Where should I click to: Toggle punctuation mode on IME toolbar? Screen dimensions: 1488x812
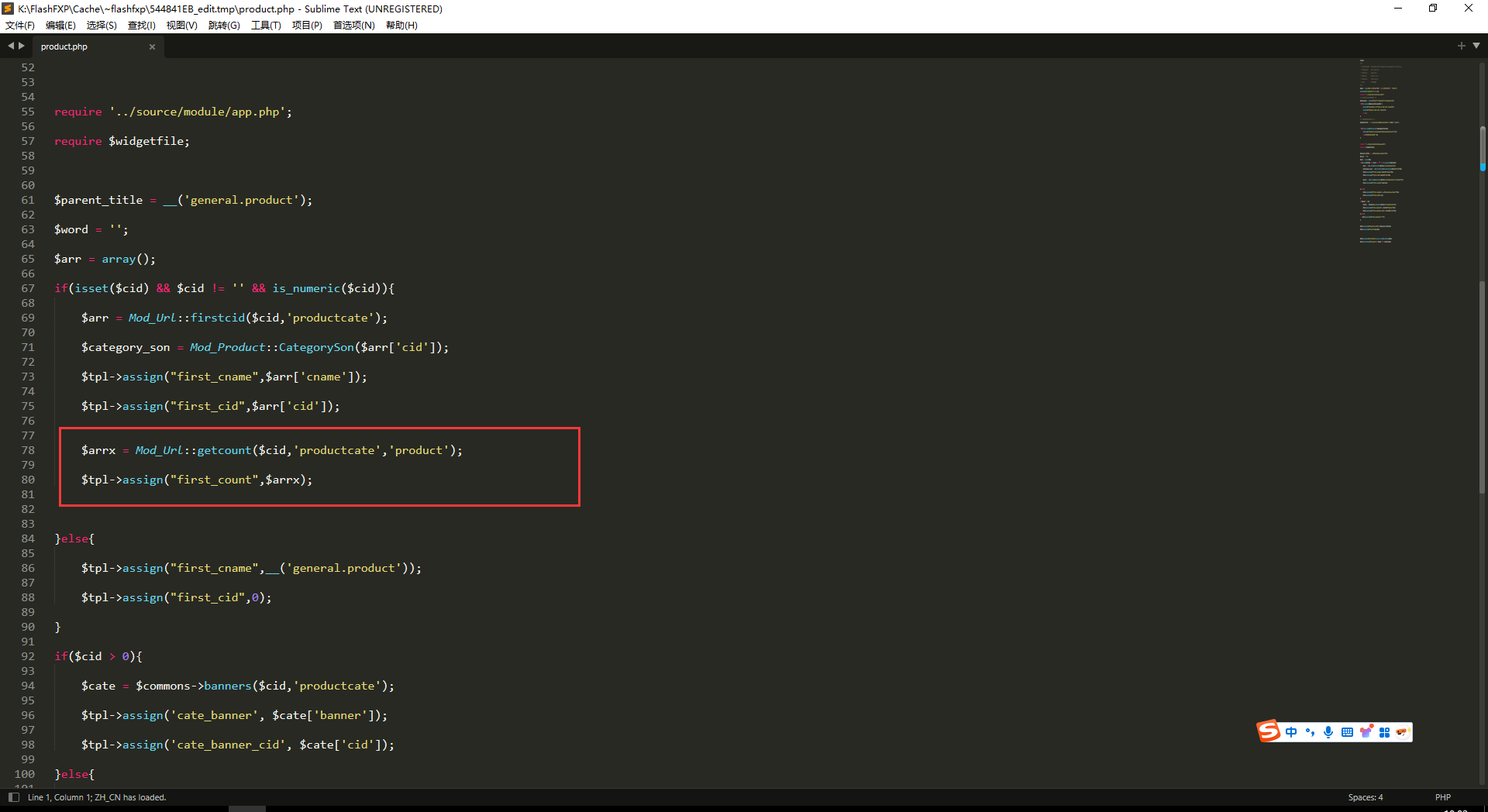click(1310, 732)
